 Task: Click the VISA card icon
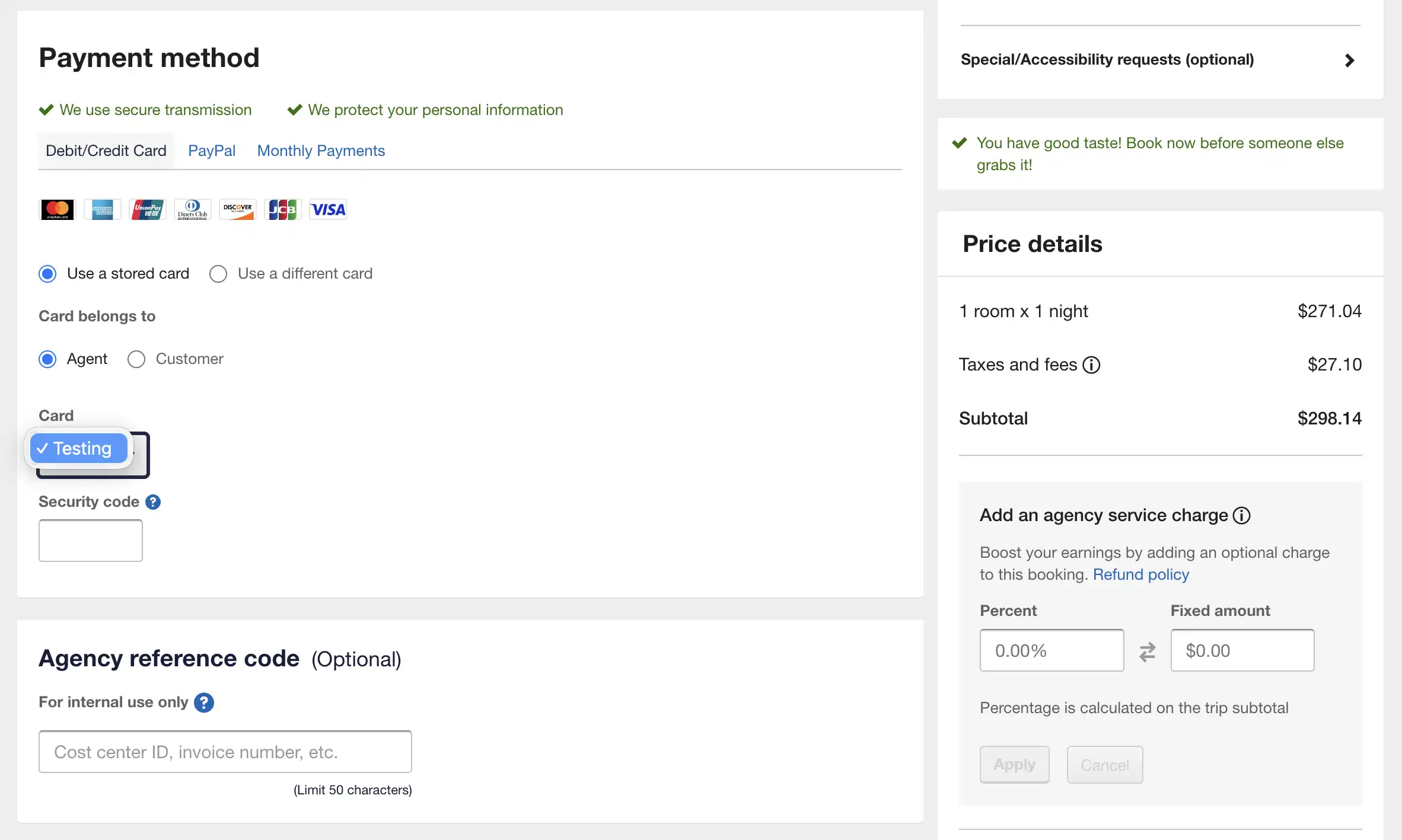click(328, 210)
